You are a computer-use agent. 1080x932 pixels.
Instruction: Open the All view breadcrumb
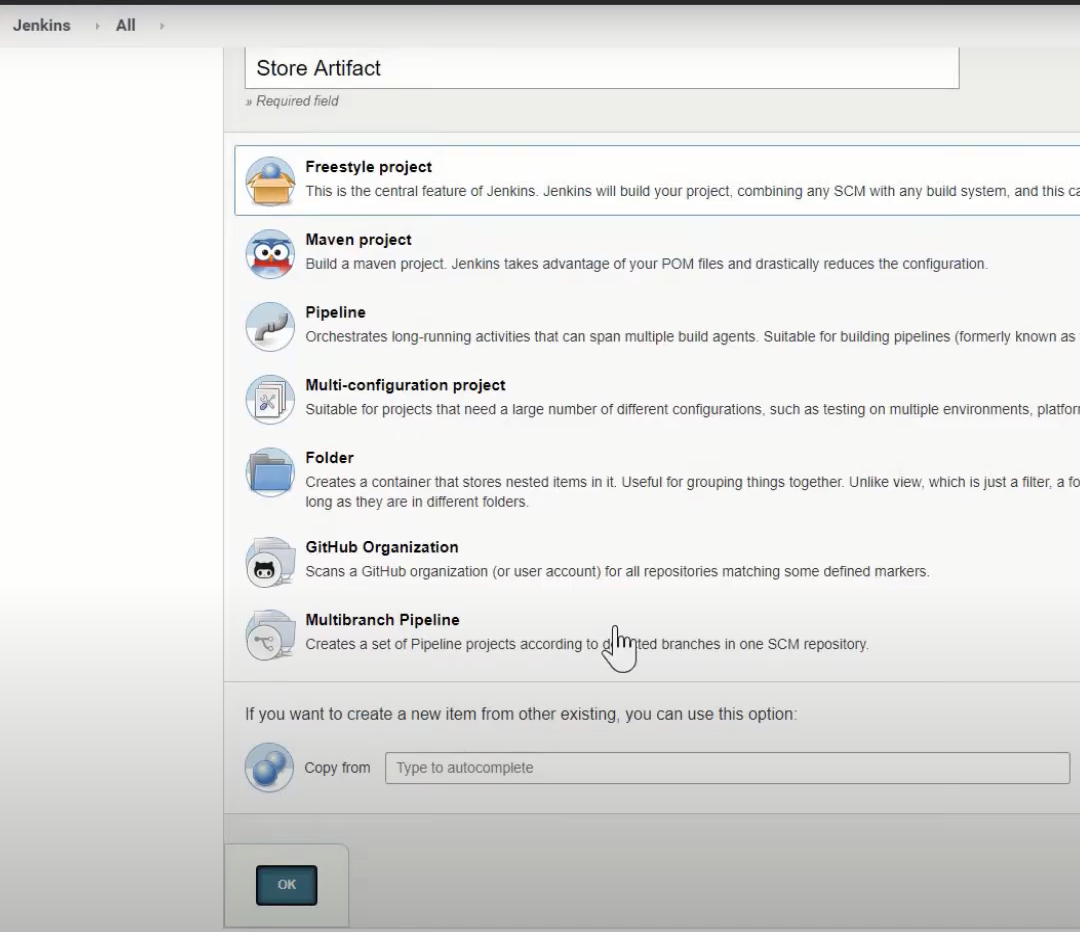pyautogui.click(x=125, y=25)
